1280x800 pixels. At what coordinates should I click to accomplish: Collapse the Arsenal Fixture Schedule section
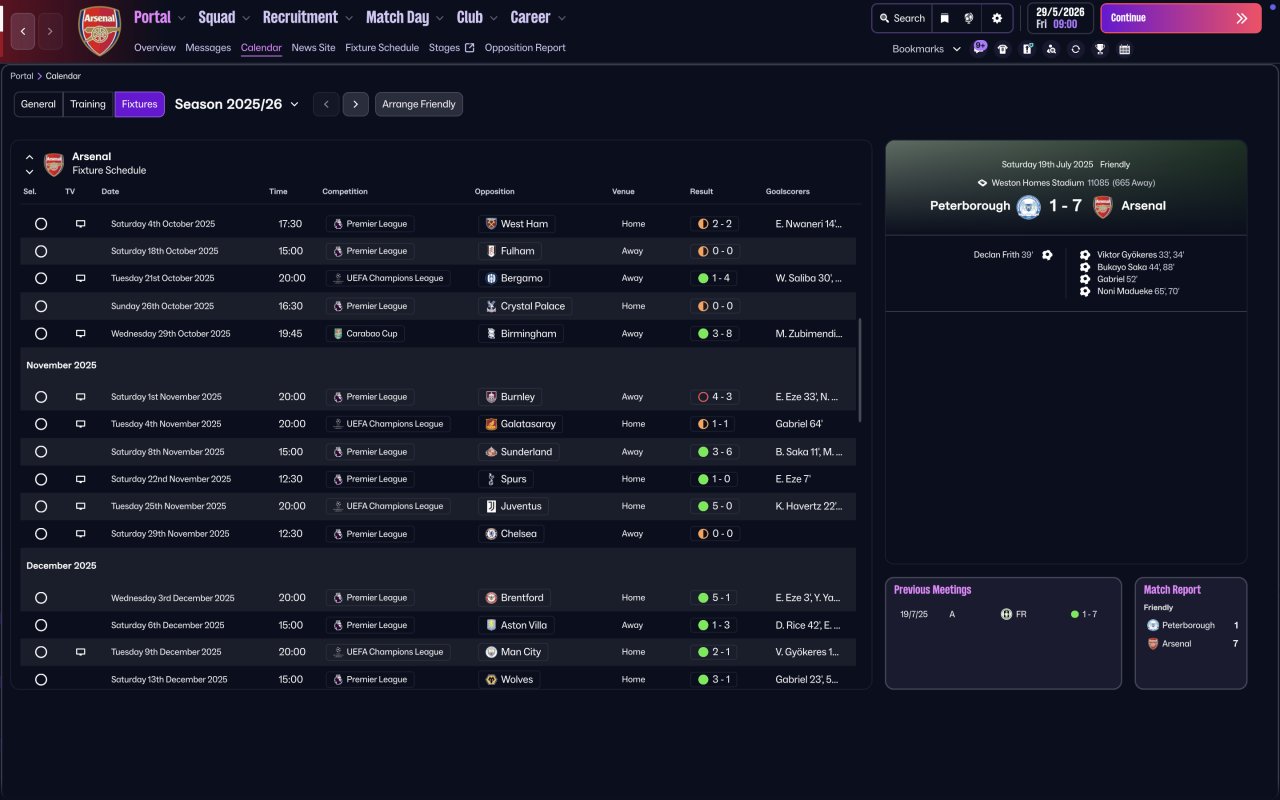(x=29, y=157)
